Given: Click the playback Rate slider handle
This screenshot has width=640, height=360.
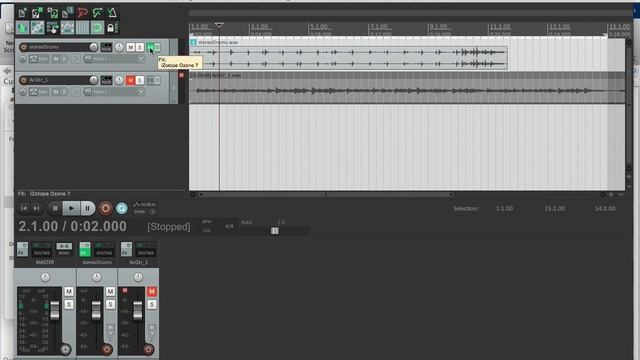Looking at the screenshot, I should pos(275,231).
